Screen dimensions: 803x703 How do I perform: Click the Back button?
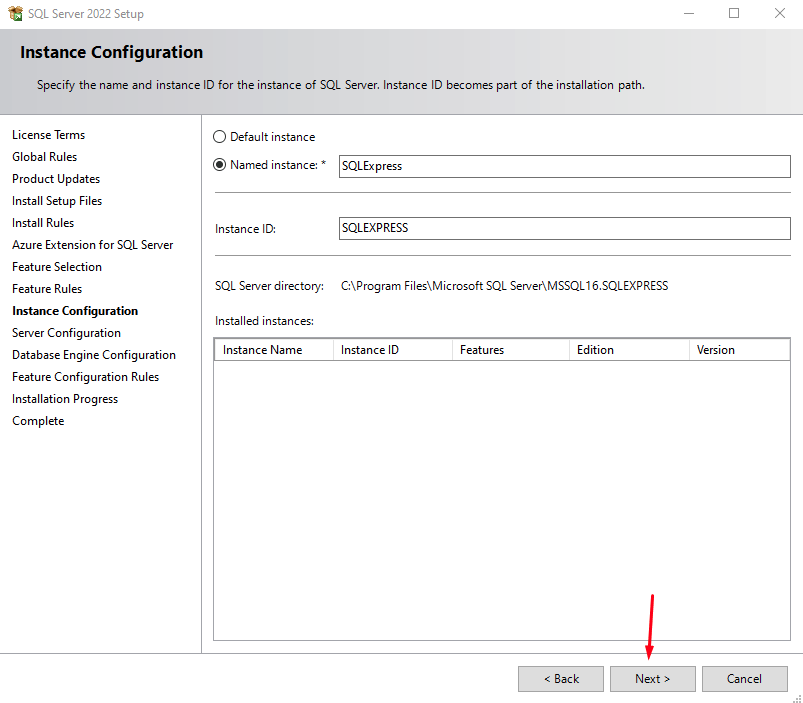coord(561,679)
